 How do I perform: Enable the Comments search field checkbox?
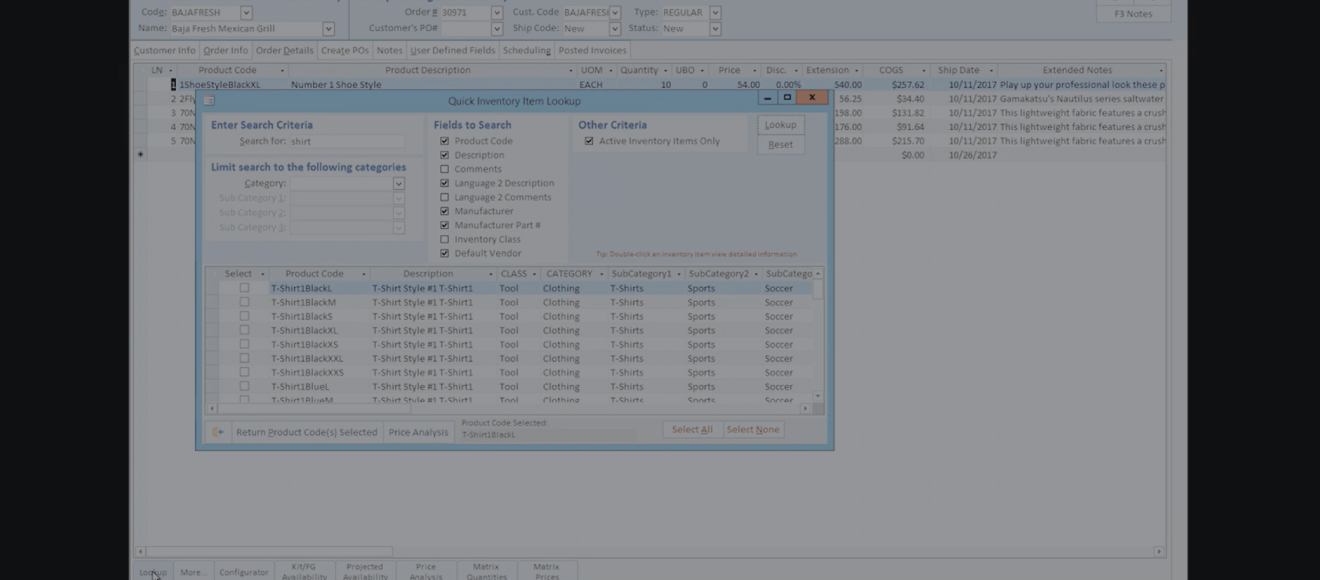coord(445,169)
